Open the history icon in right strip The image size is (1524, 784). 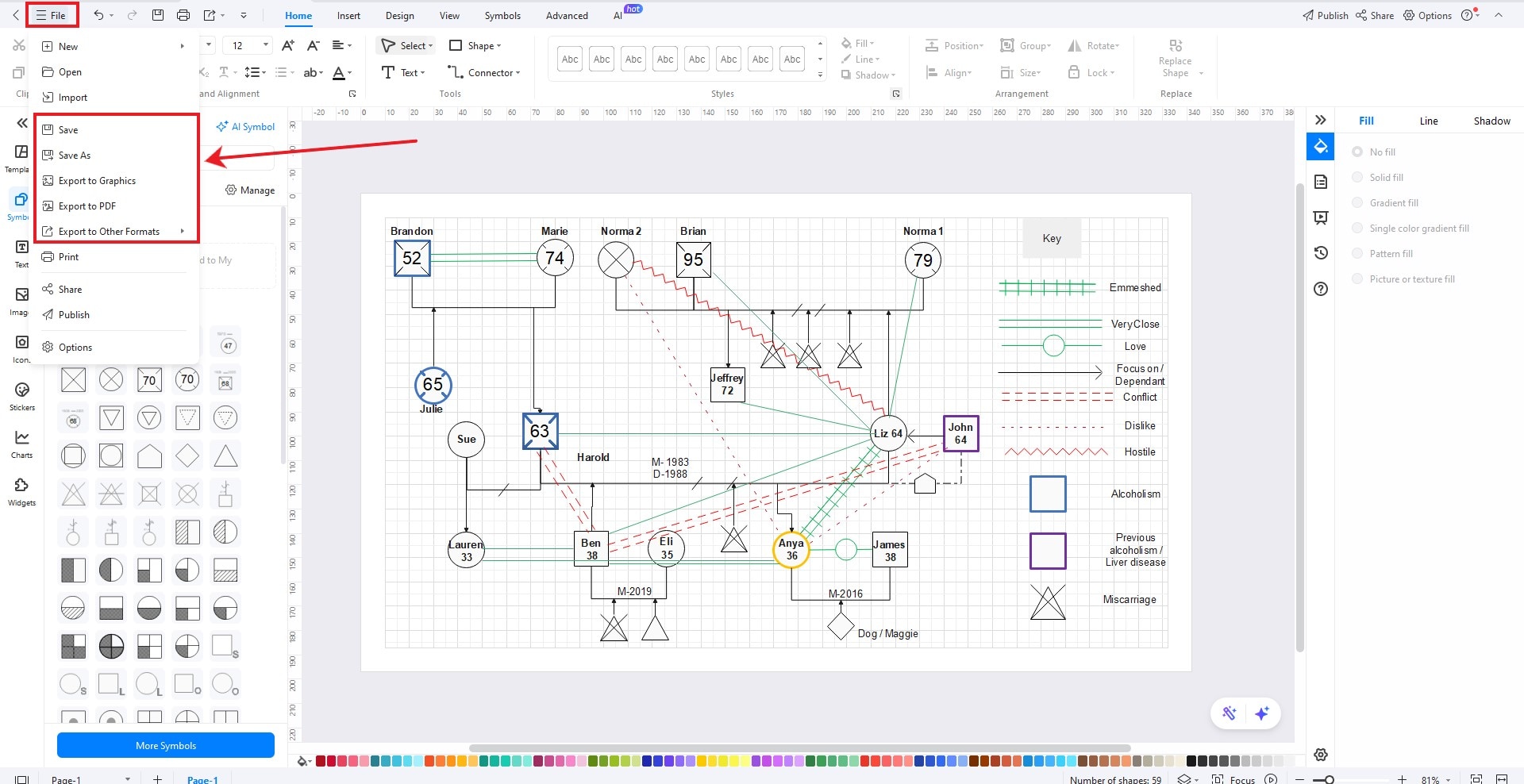pos(1321,252)
